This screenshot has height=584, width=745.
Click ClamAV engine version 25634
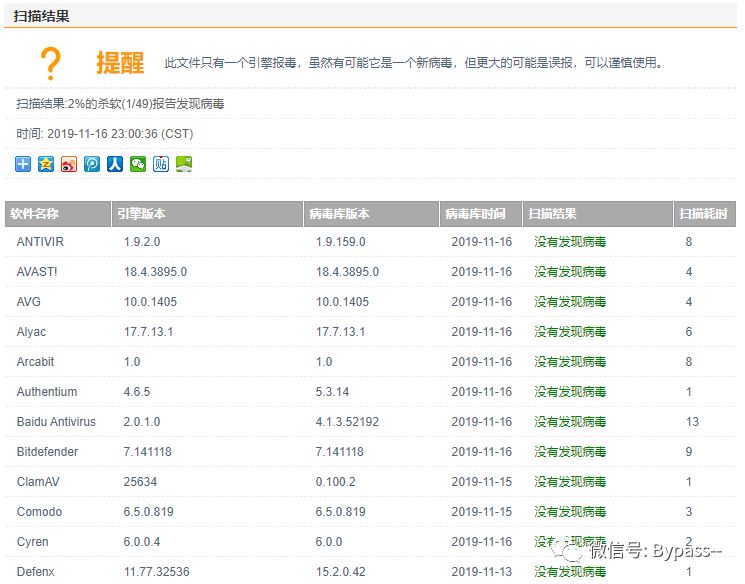(140, 482)
